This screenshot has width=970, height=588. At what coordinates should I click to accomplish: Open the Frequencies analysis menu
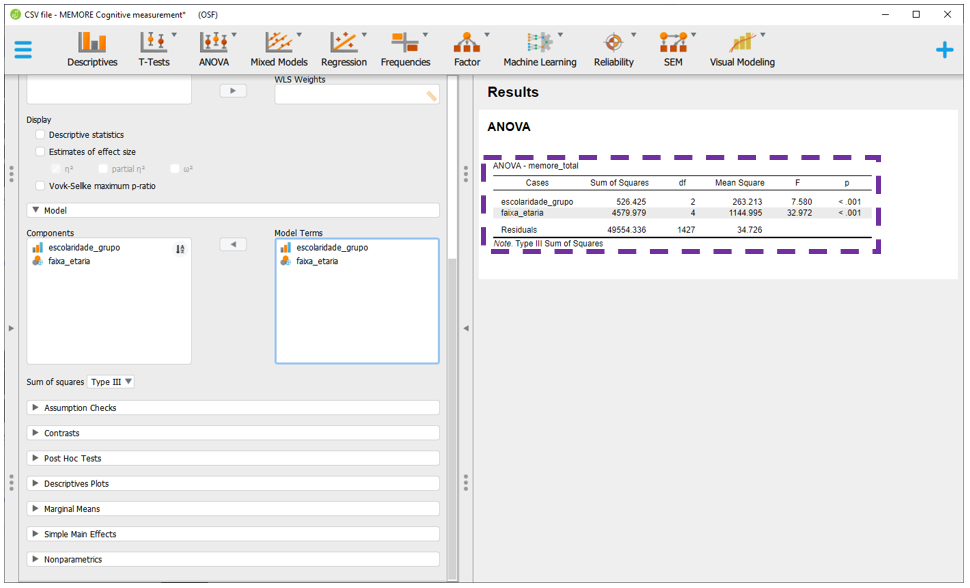coord(405,49)
